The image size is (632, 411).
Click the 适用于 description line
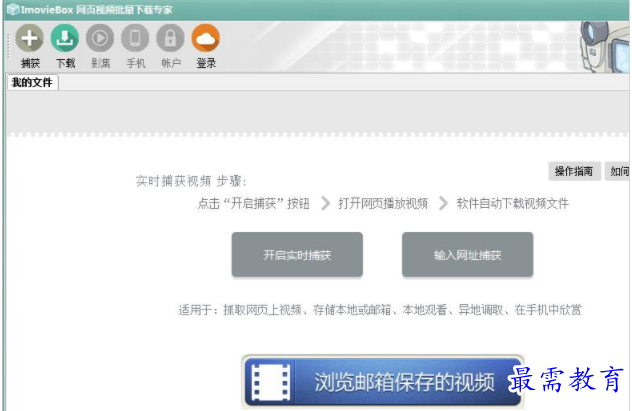(x=380, y=309)
